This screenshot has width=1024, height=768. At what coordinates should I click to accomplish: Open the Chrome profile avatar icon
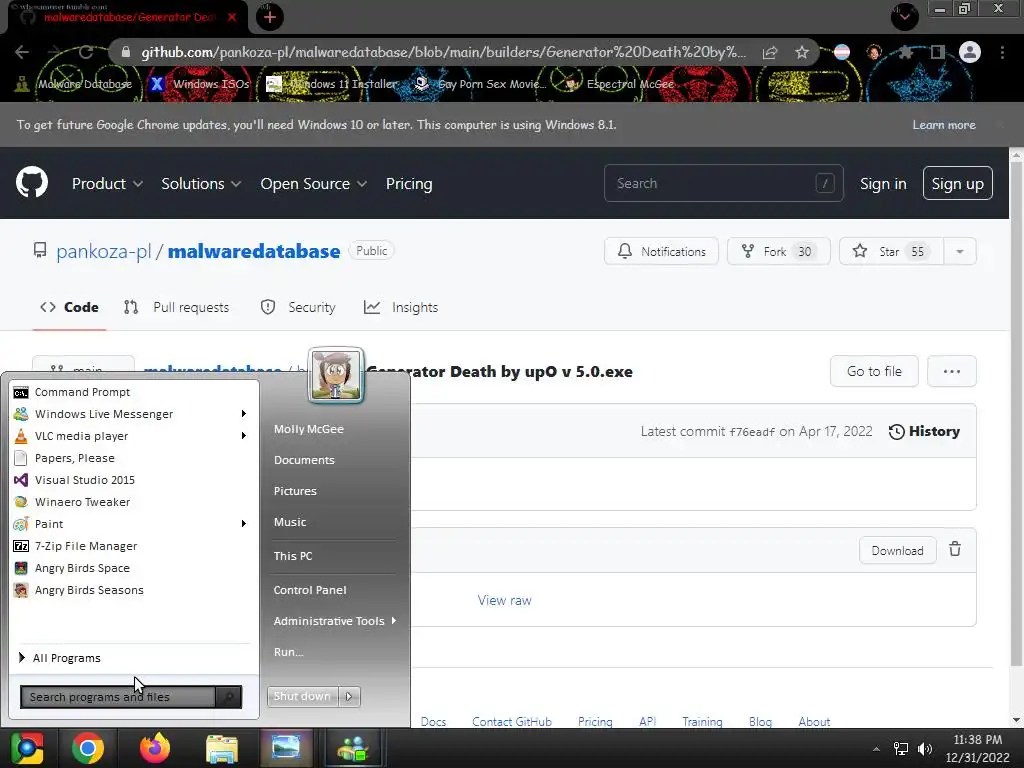point(970,52)
